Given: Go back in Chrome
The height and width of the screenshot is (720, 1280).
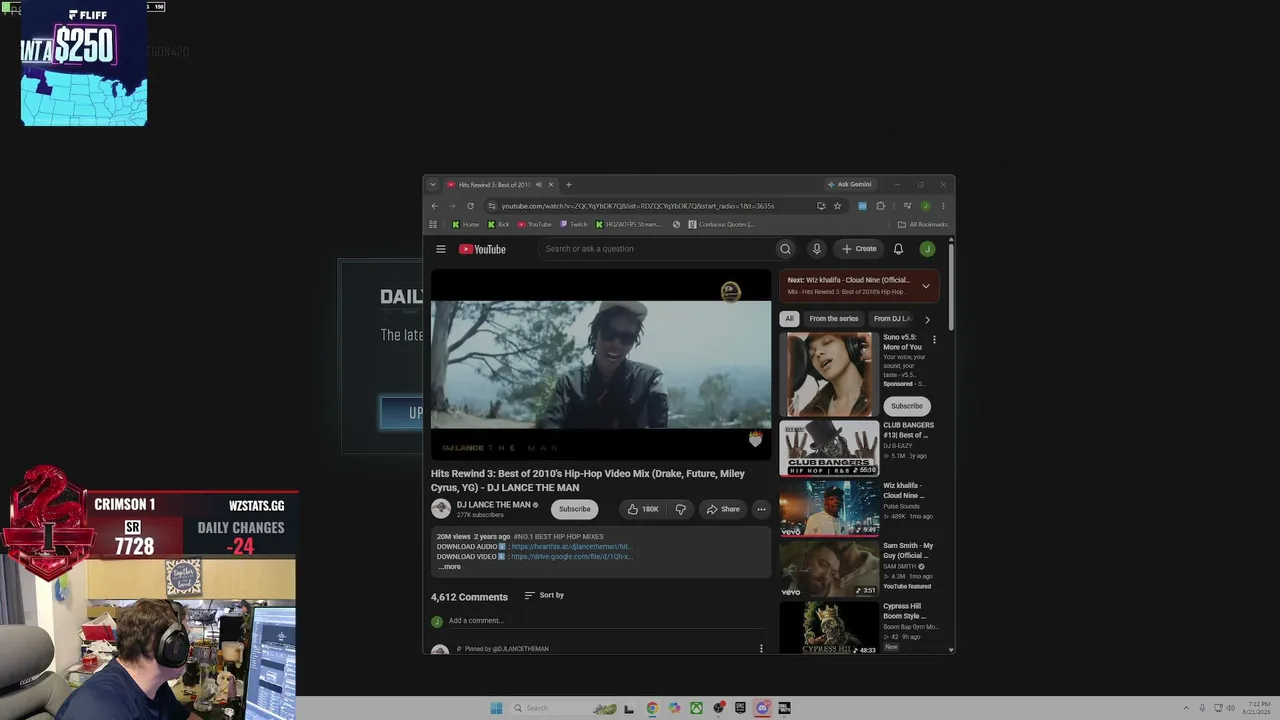Looking at the screenshot, I should click(434, 206).
